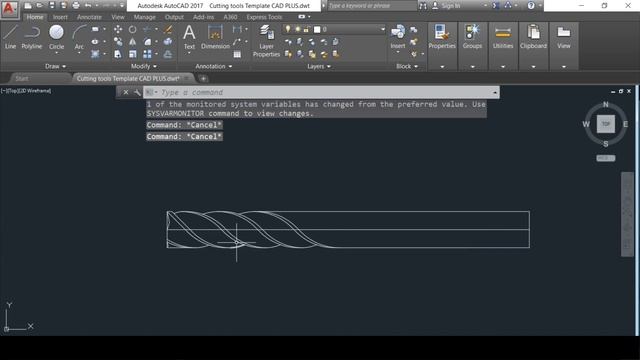
Task: Insert a Table from Annotation panel
Action: click(x=237, y=54)
